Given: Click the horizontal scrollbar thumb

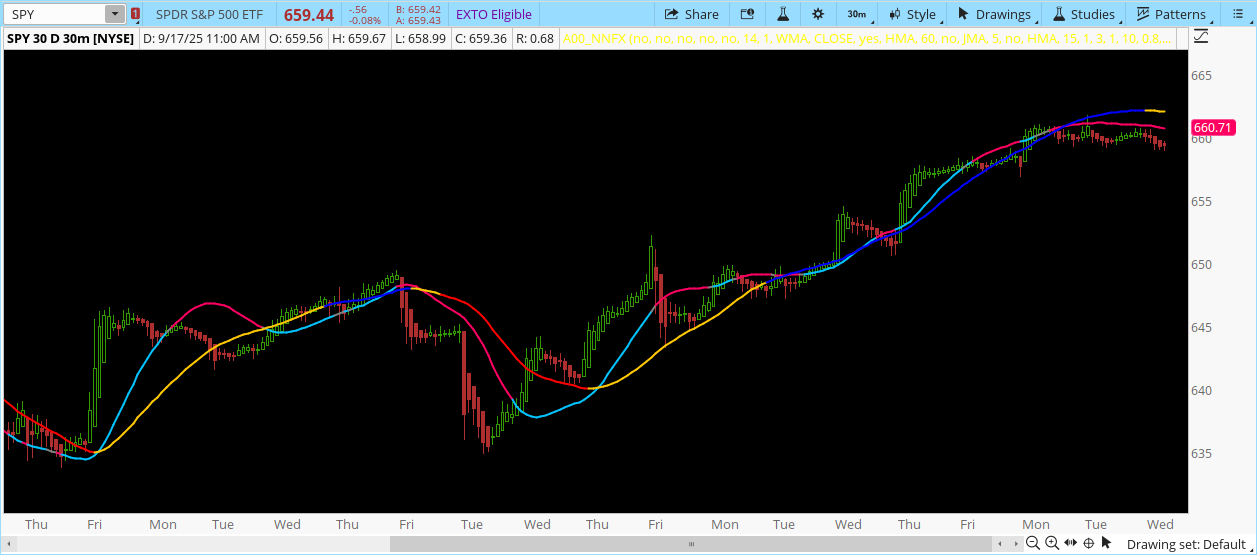Looking at the screenshot, I should pyautogui.click(x=691, y=544).
